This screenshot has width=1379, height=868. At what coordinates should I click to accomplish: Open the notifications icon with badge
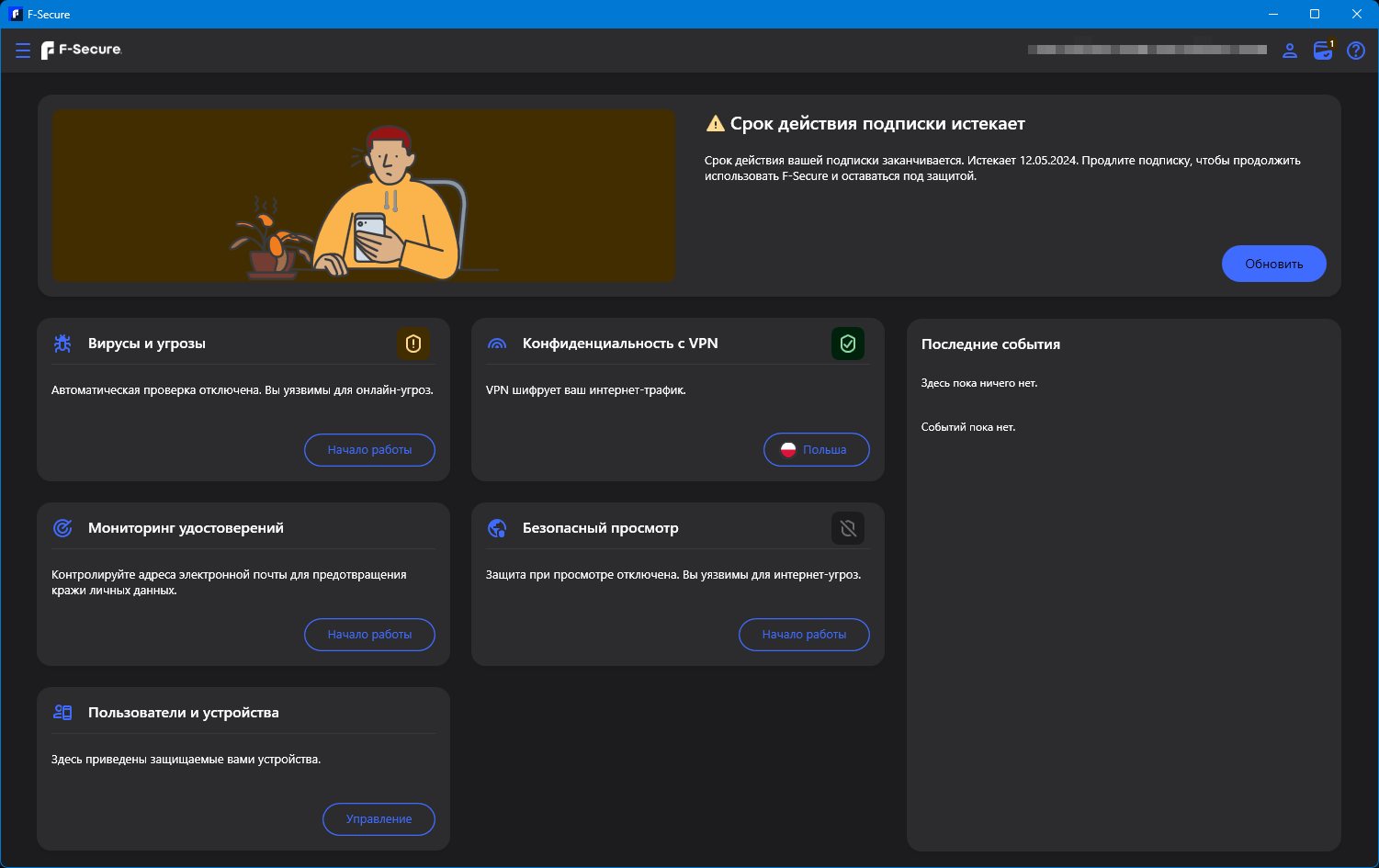1323,50
